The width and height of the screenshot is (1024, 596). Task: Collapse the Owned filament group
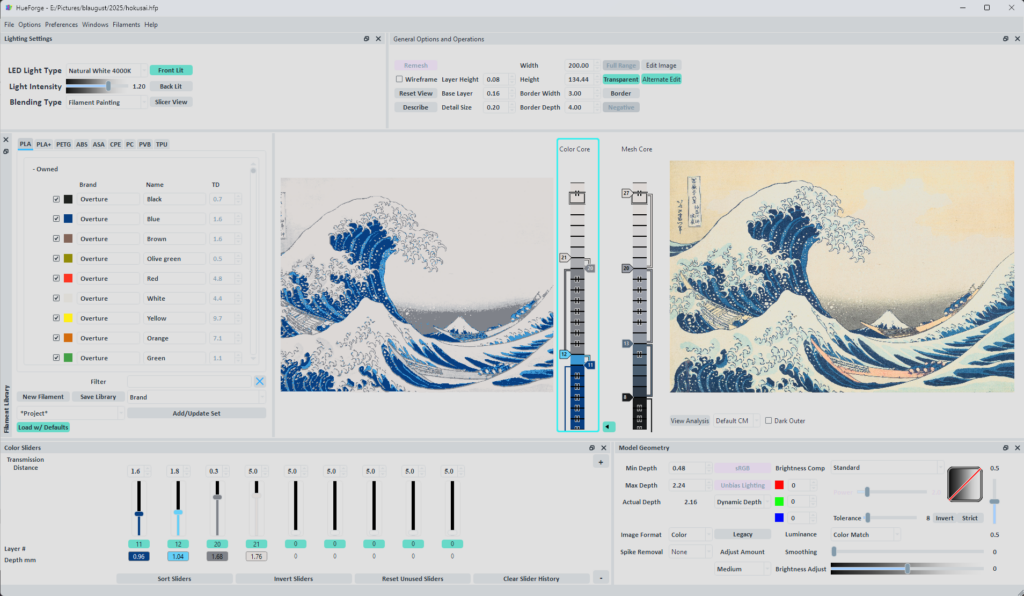45,169
